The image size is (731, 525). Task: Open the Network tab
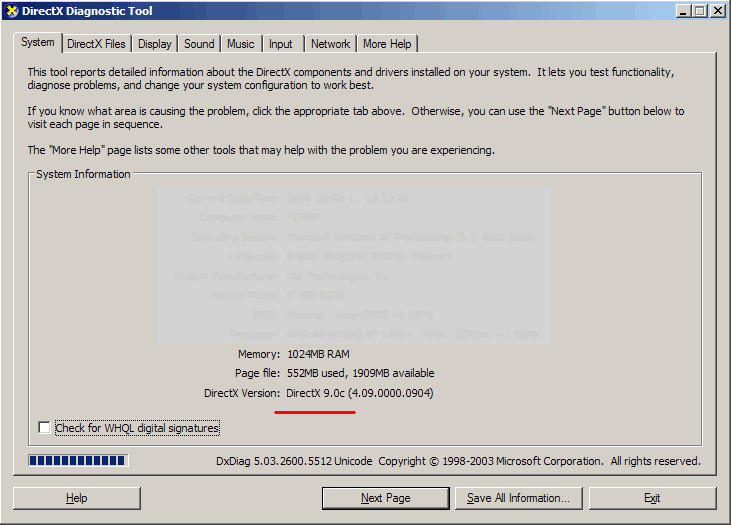pyautogui.click(x=331, y=44)
